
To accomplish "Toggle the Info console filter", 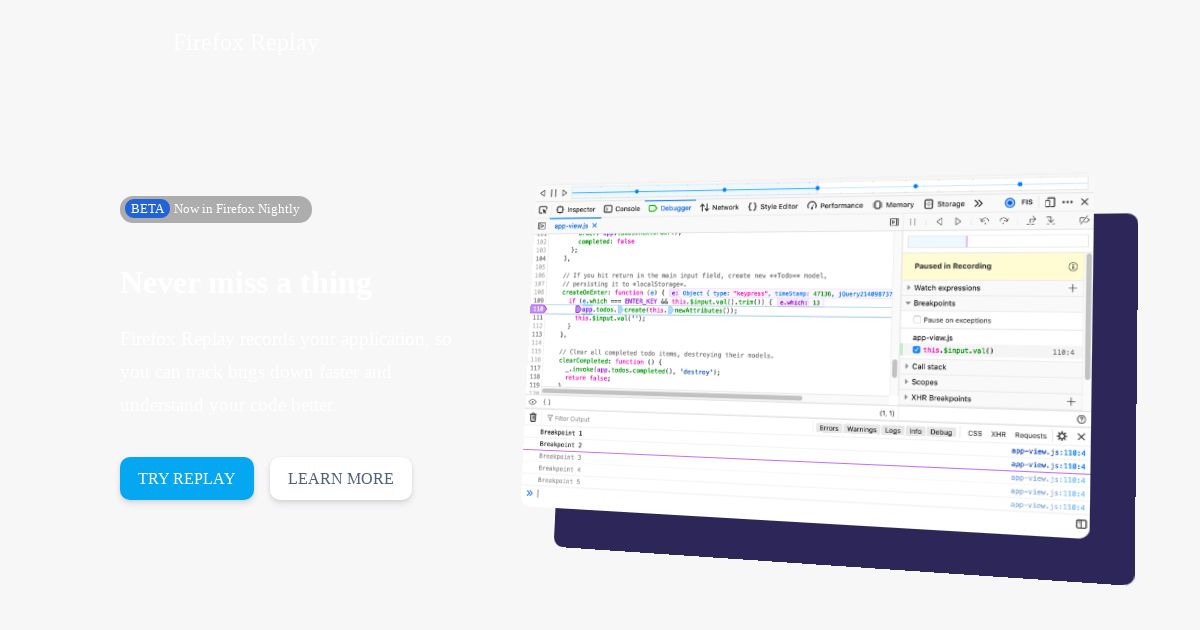I will pos(915,431).
